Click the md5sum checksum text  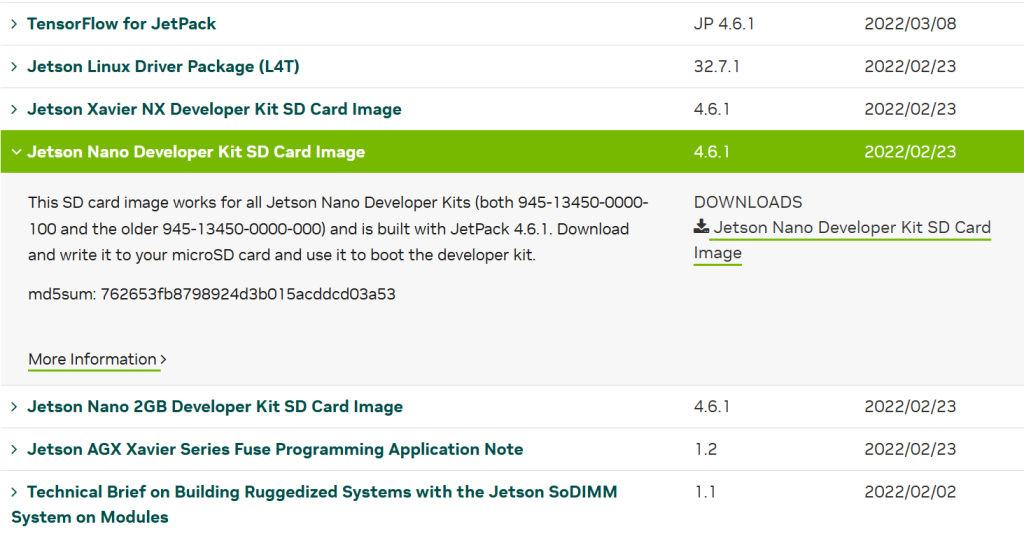212,295
